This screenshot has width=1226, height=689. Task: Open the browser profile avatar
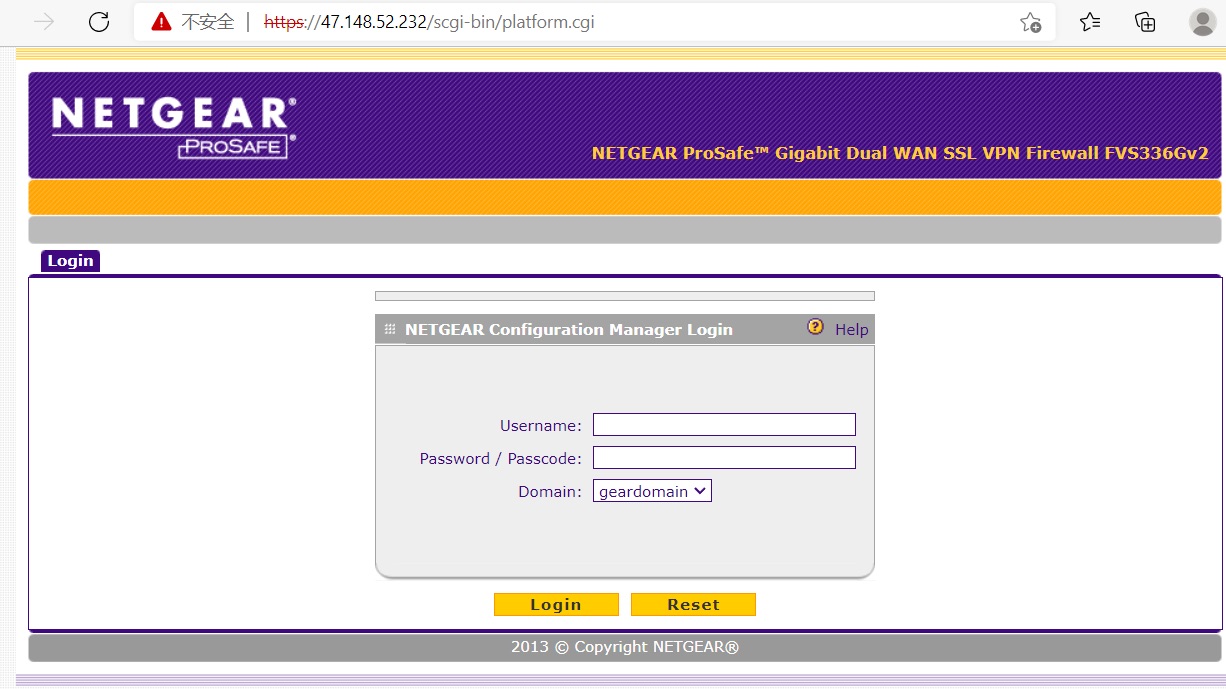pyautogui.click(x=1202, y=22)
